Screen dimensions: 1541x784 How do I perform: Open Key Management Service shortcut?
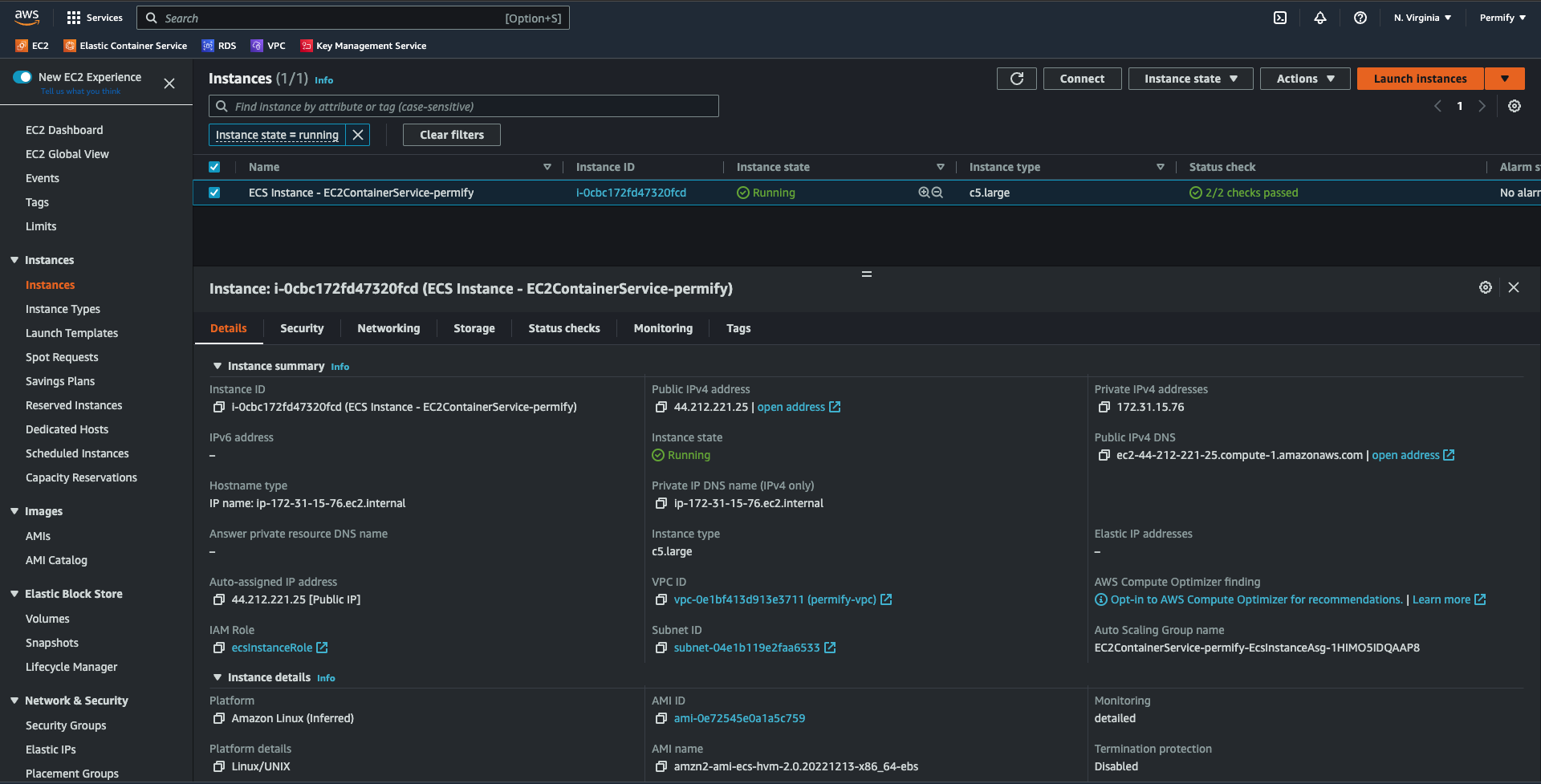pos(364,46)
